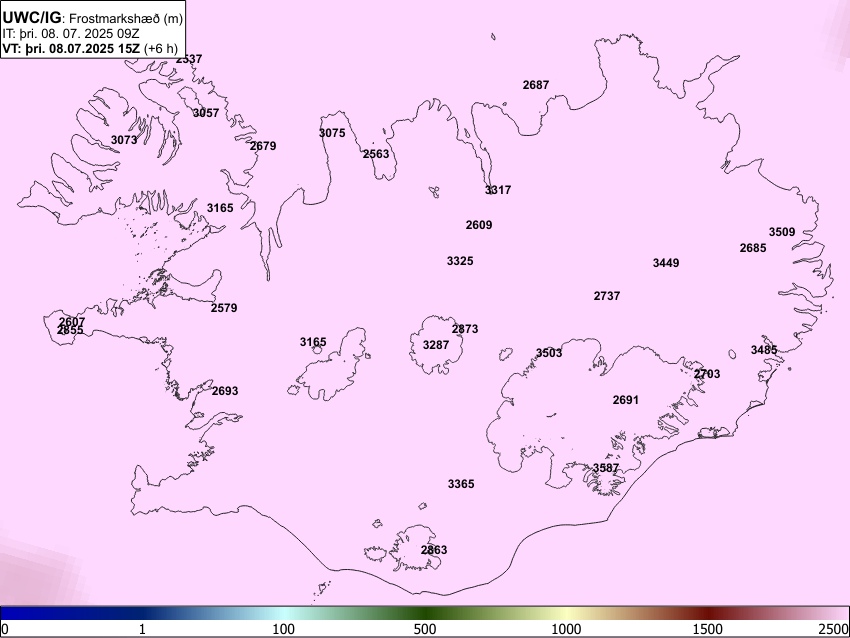Click the '1000' legend label
Image resolution: width=850 pixels, height=638 pixels.
point(566,629)
